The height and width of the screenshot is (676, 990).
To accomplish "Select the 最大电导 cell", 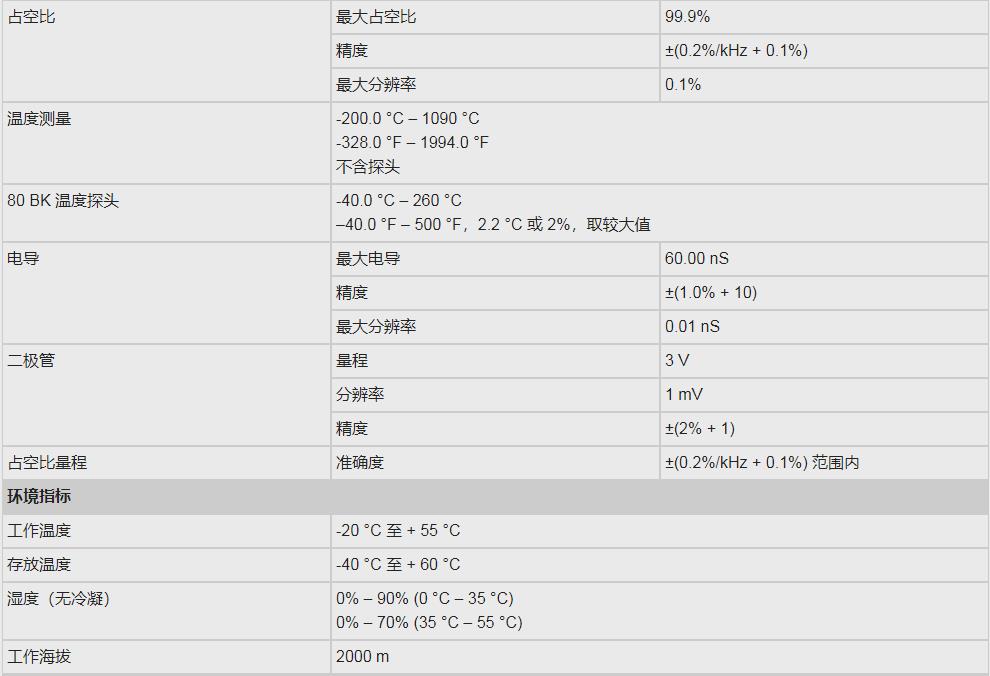I will tap(368, 259).
